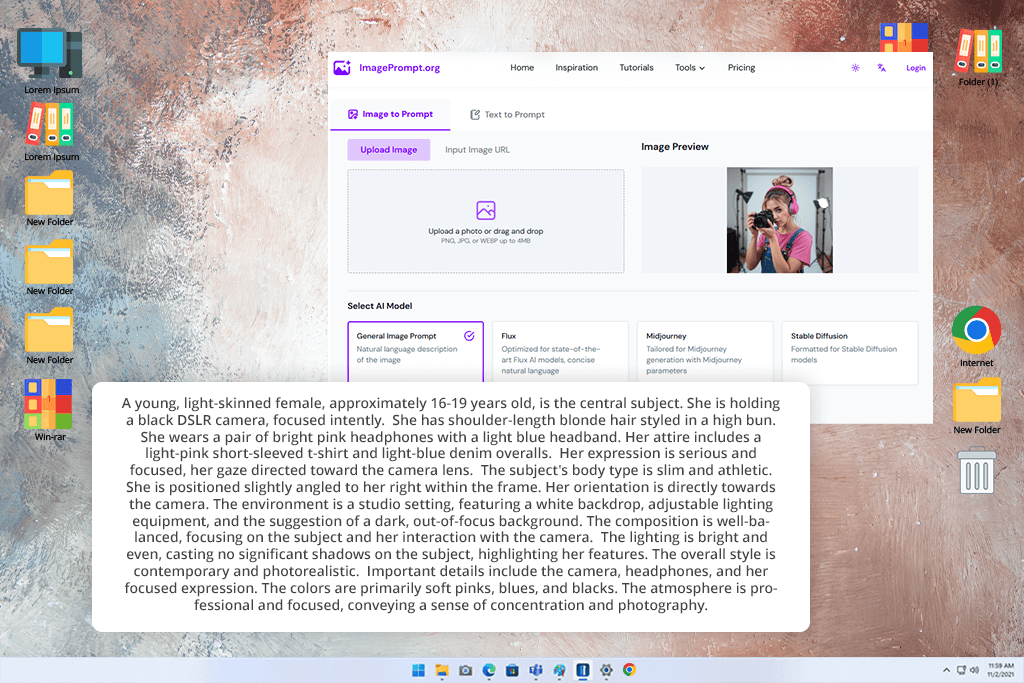Click the taskbar clock and date
The height and width of the screenshot is (683, 1024).
1000,670
